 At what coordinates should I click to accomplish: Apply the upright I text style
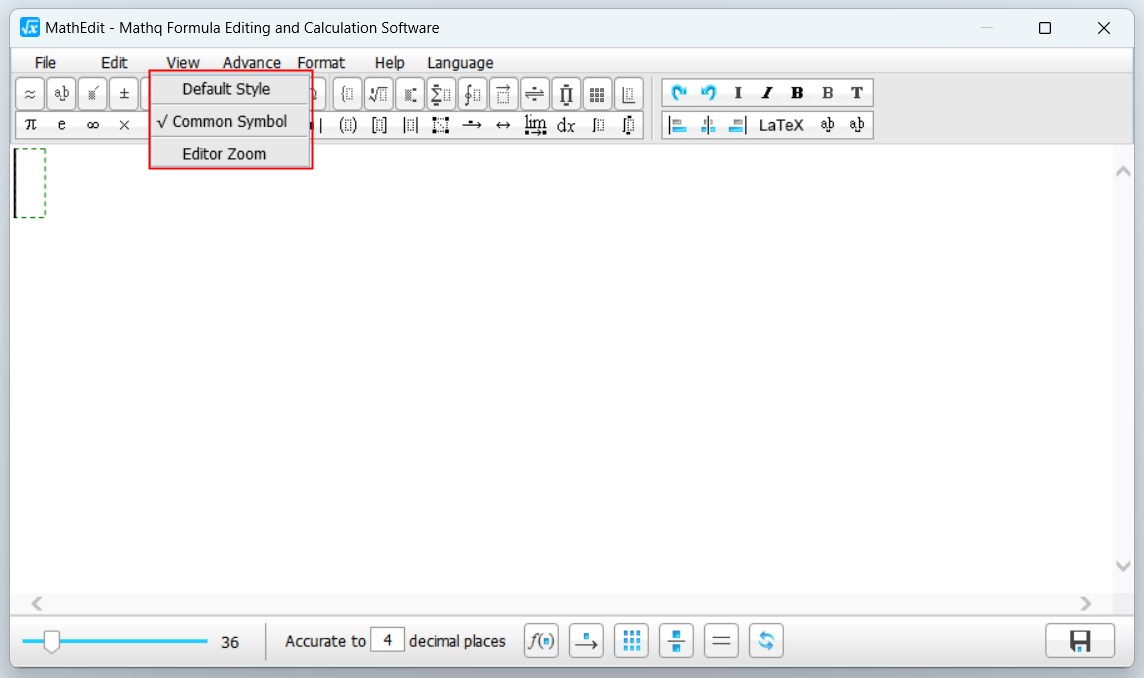pos(738,93)
